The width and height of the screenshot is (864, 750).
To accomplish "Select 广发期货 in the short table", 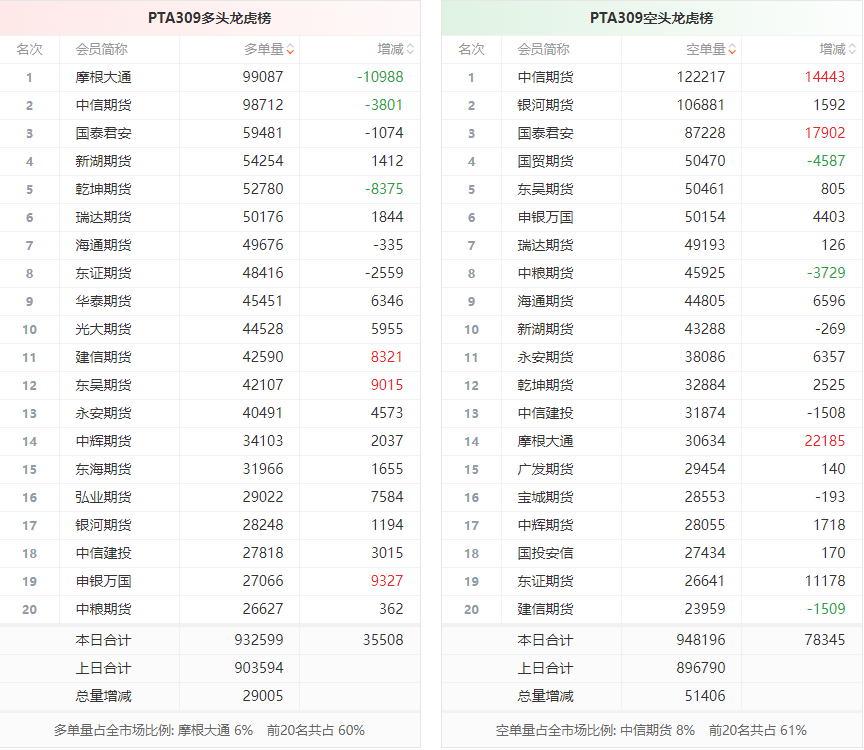I will [x=546, y=469].
